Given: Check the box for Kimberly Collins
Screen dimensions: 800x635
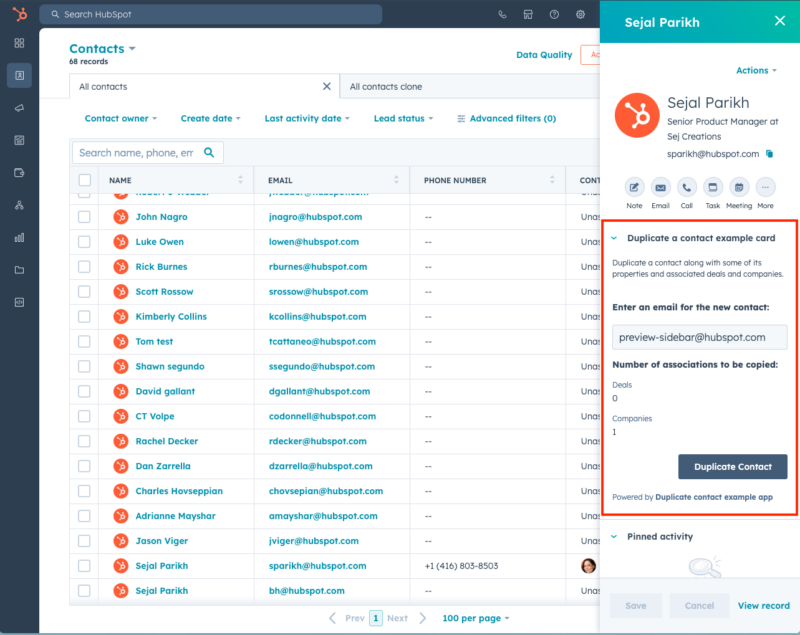Looking at the screenshot, I should [x=84, y=317].
